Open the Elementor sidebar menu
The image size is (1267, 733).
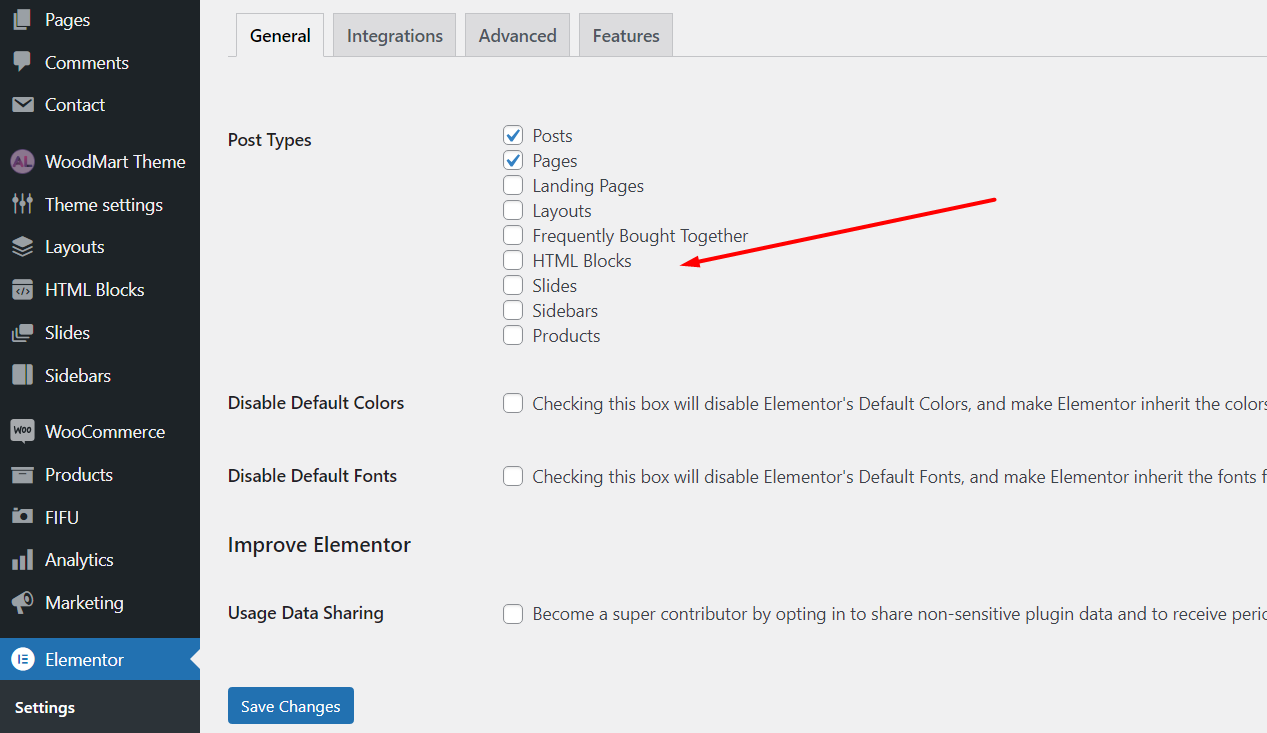[100, 659]
